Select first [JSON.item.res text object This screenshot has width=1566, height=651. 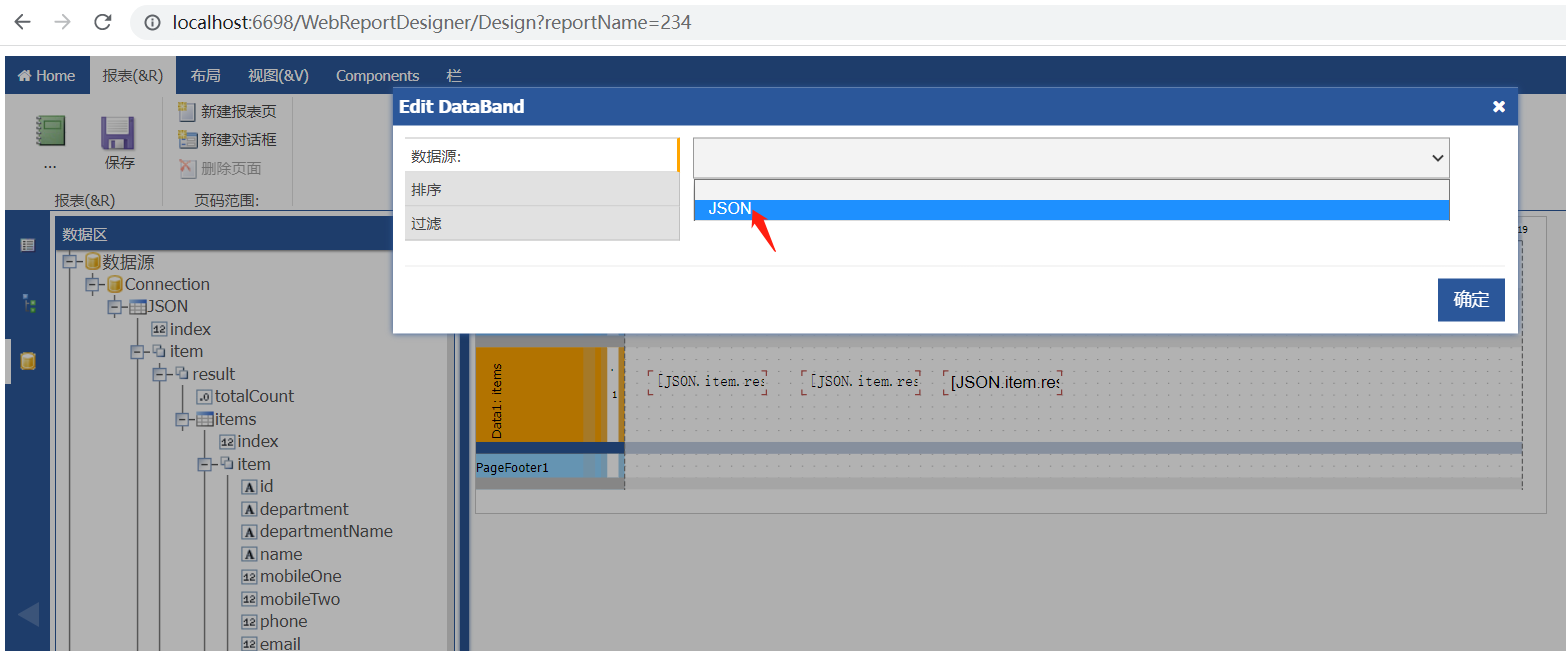point(708,382)
